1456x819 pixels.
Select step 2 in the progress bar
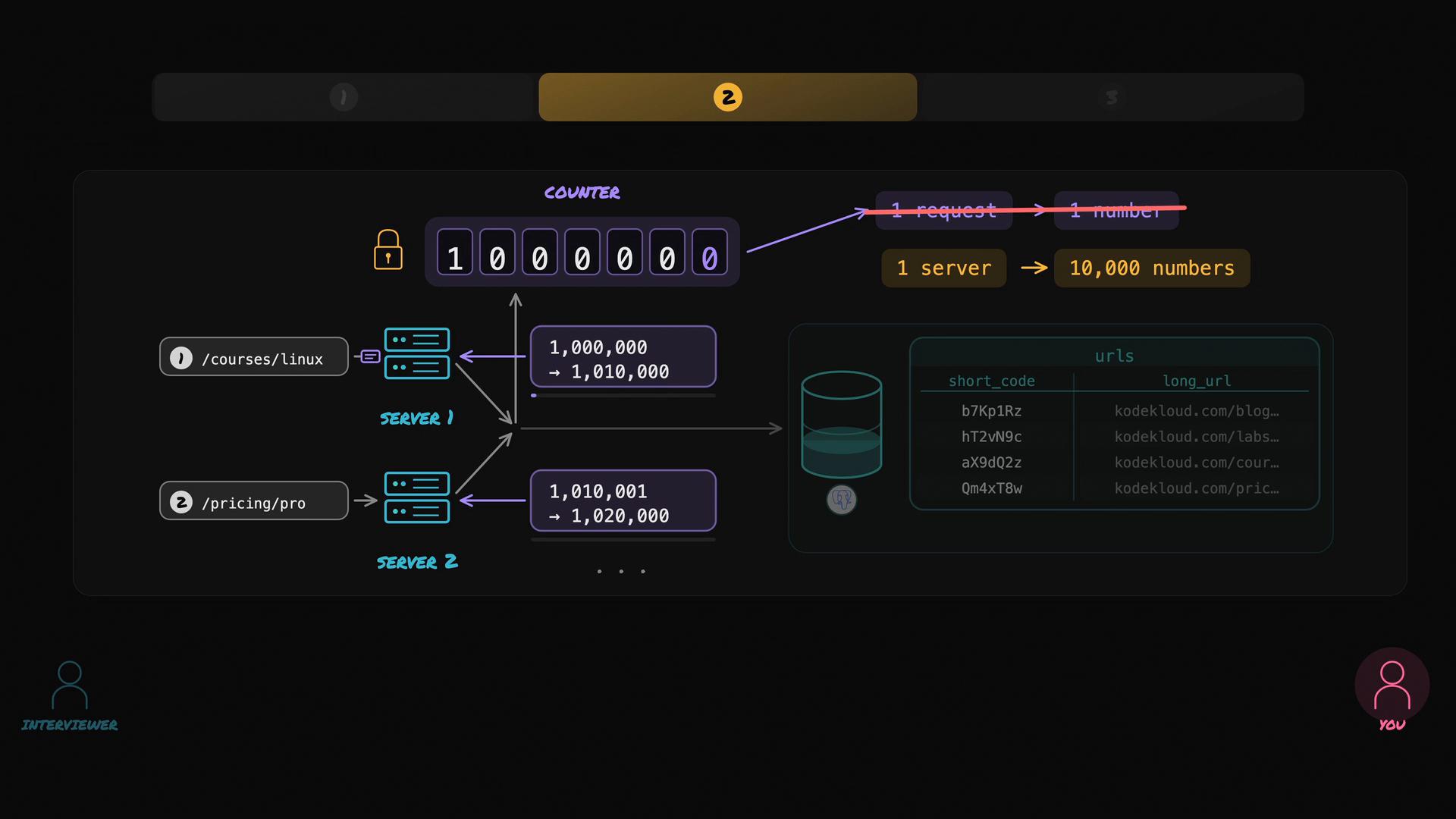(728, 97)
